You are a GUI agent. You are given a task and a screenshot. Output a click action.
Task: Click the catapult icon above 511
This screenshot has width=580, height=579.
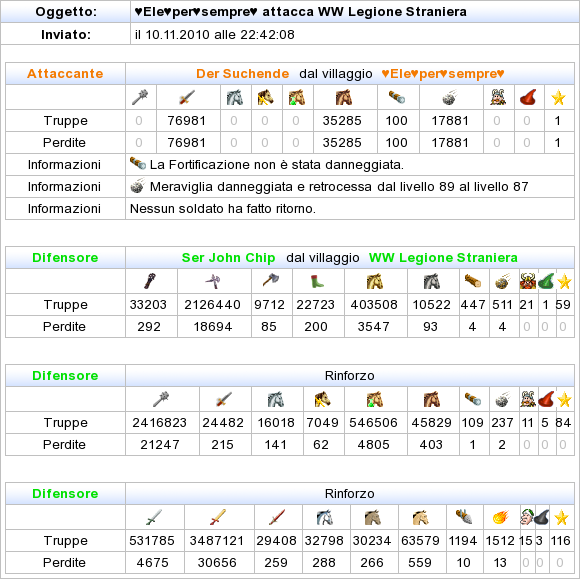(502, 281)
